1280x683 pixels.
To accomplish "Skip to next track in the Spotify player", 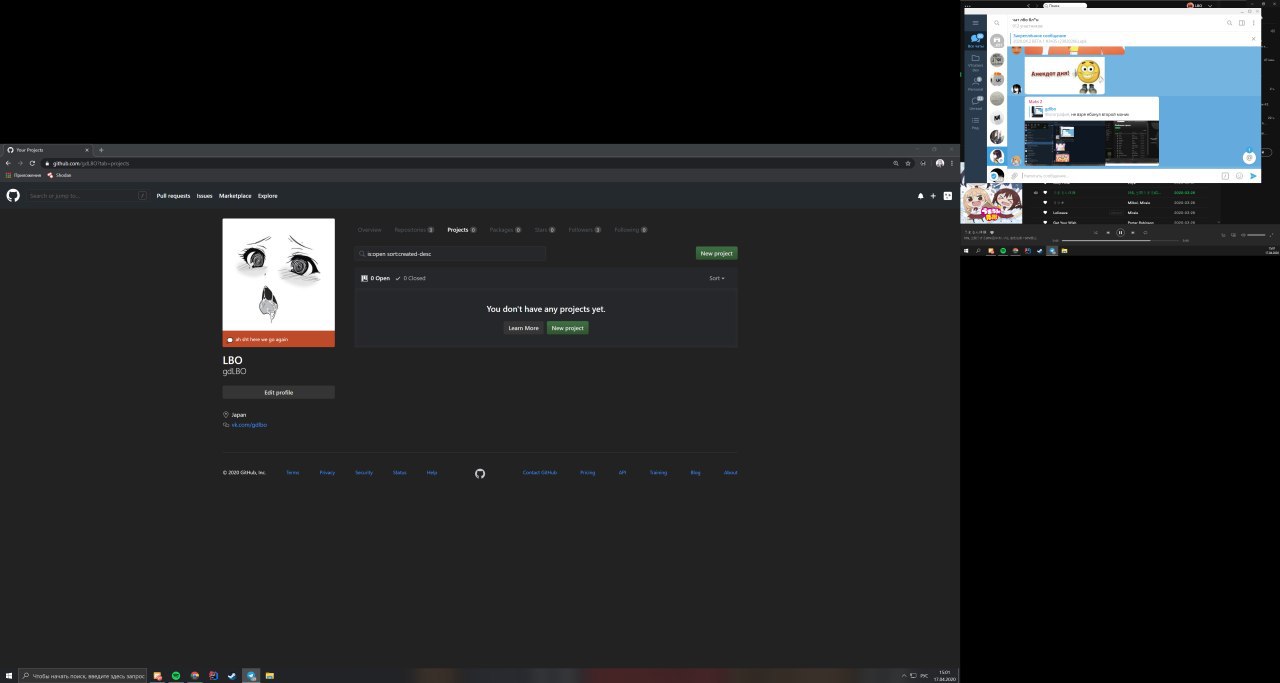I will pyautogui.click(x=1133, y=232).
